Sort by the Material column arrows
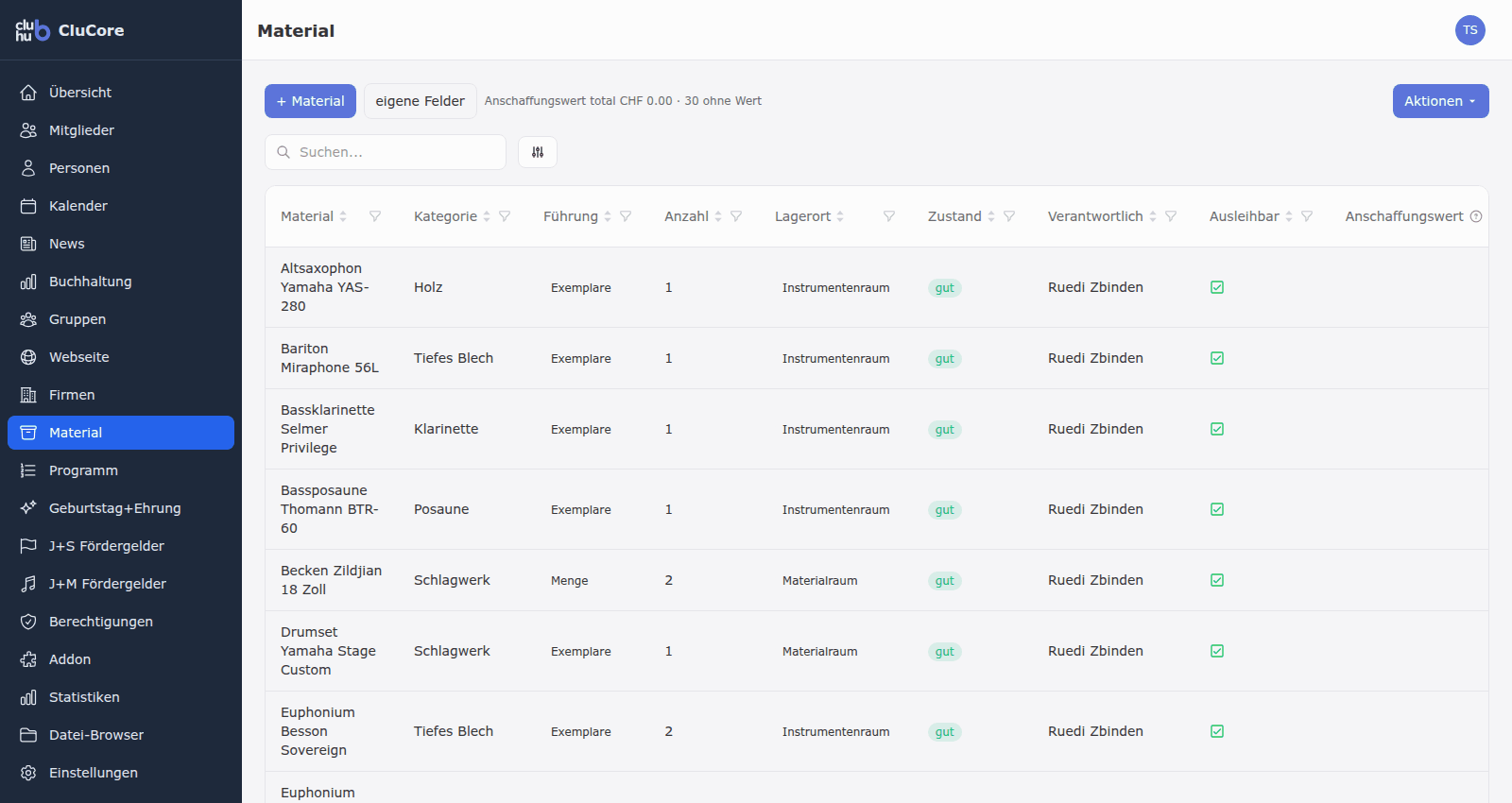1512x803 pixels. 343,216
